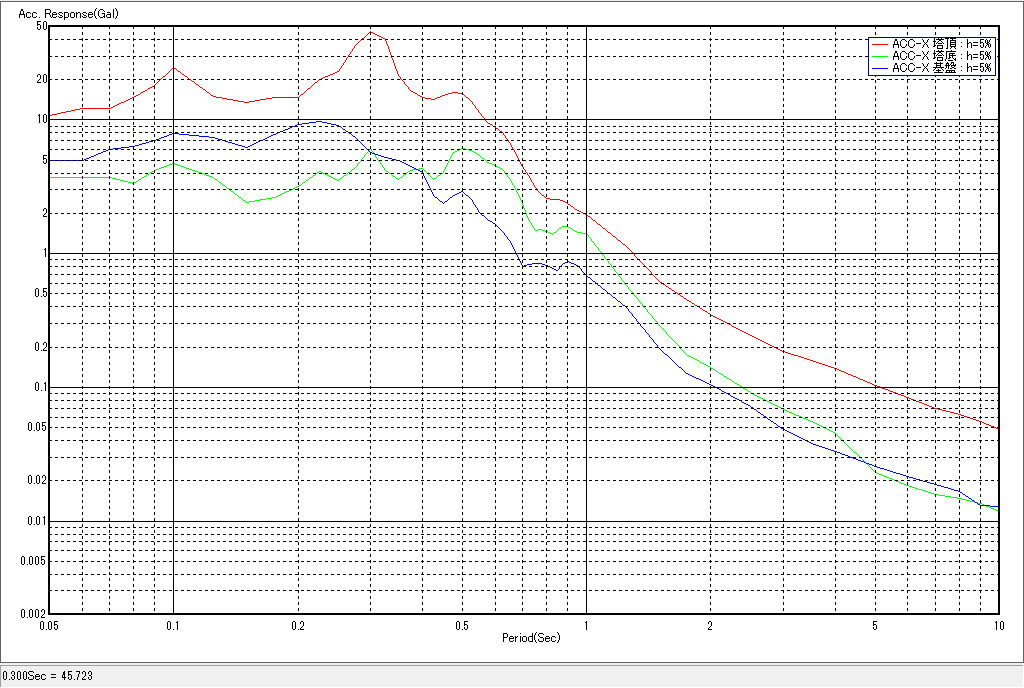Image resolution: width=1024 pixels, height=688 pixels.
Task: Click the 0.1 tick label on the period axis
Action: (x=174, y=625)
